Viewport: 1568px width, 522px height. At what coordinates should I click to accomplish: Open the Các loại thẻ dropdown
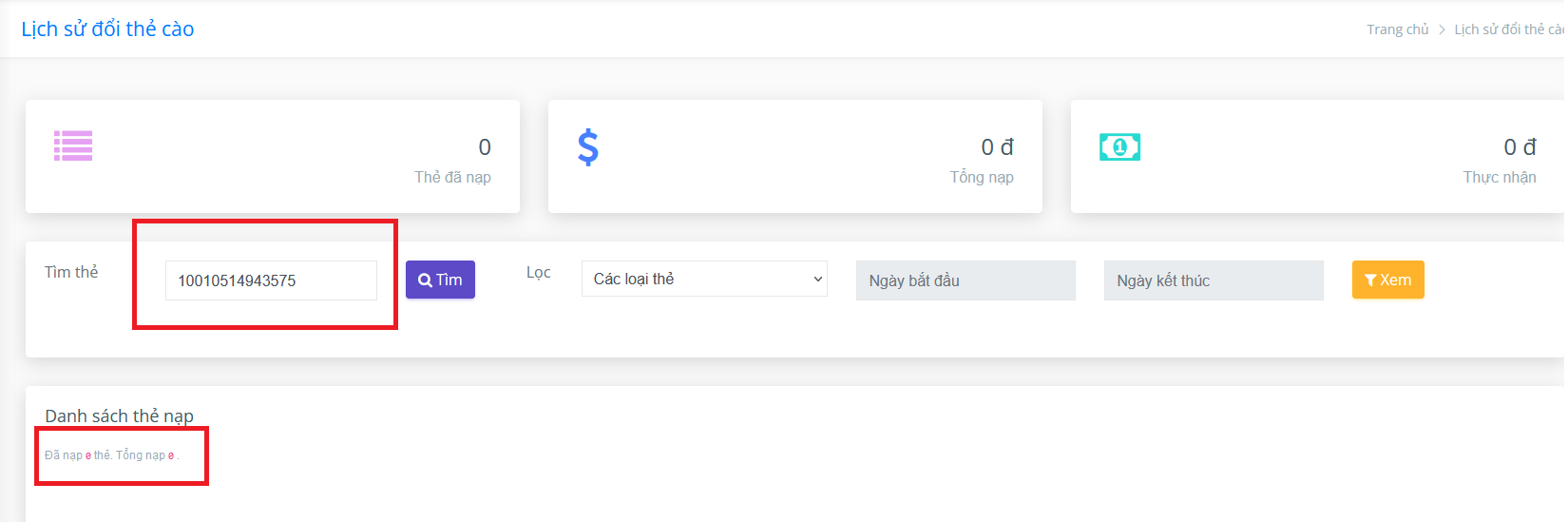coord(704,279)
